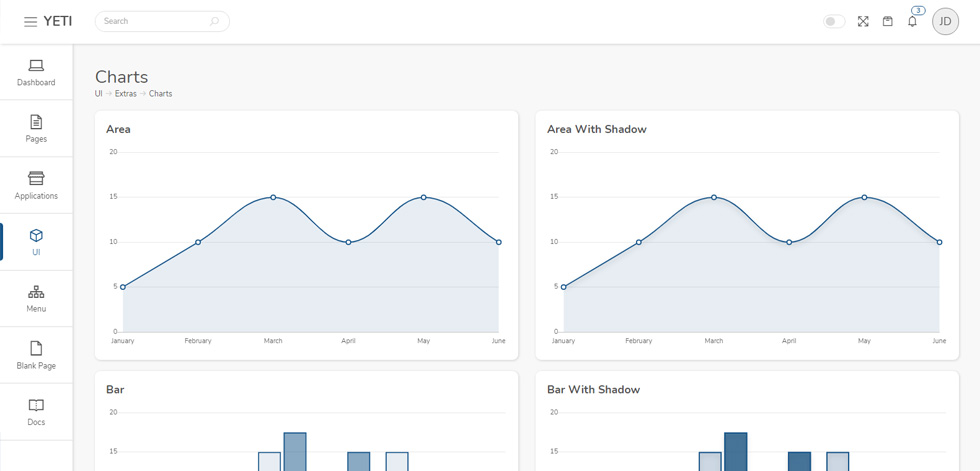Select April point in Area With Shadow chart

click(789, 242)
